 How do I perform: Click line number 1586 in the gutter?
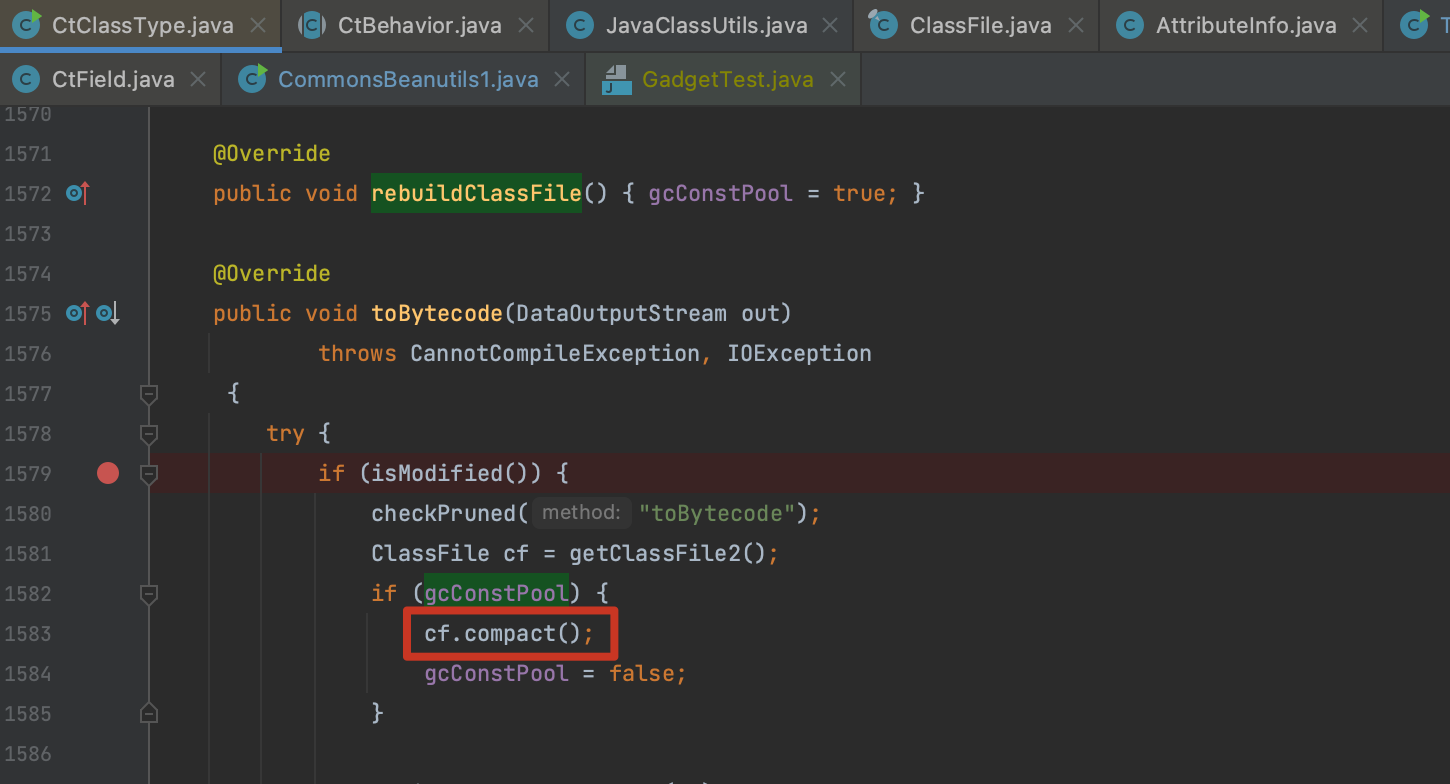28,753
